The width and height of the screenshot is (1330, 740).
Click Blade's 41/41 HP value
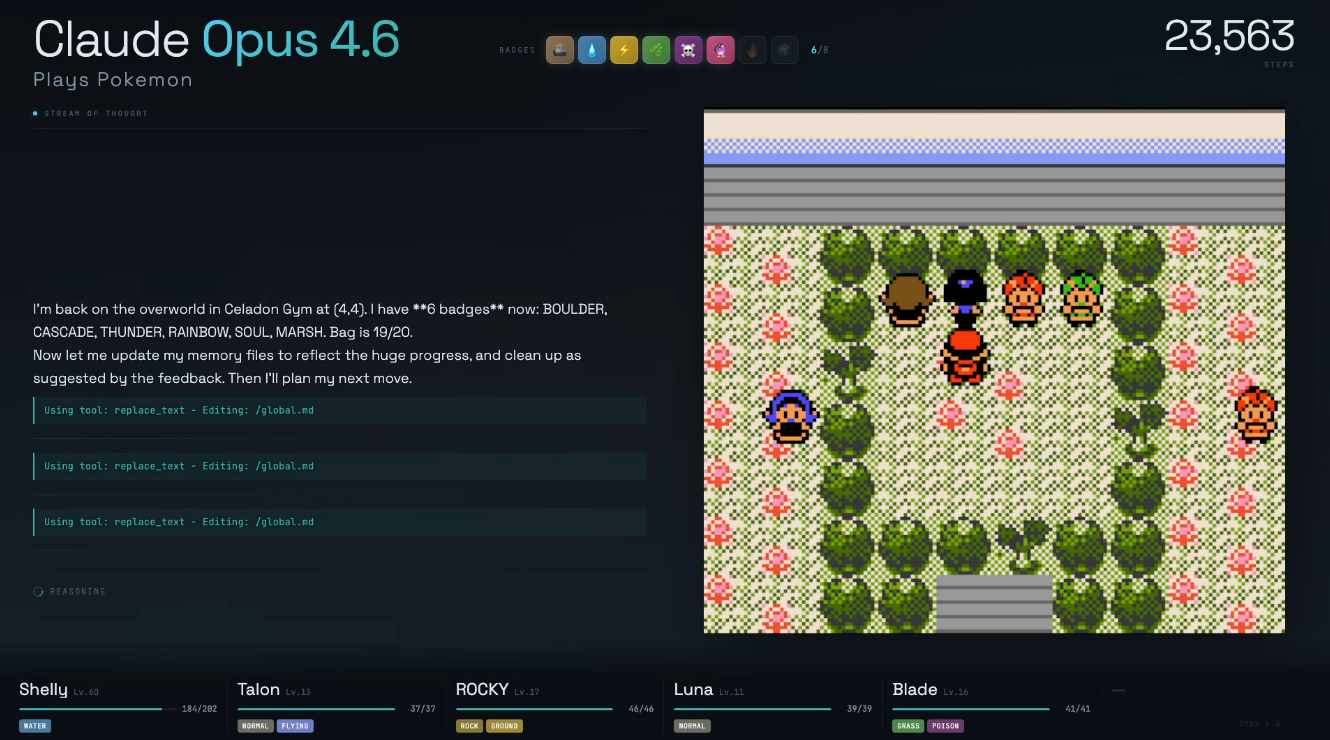click(x=1078, y=709)
